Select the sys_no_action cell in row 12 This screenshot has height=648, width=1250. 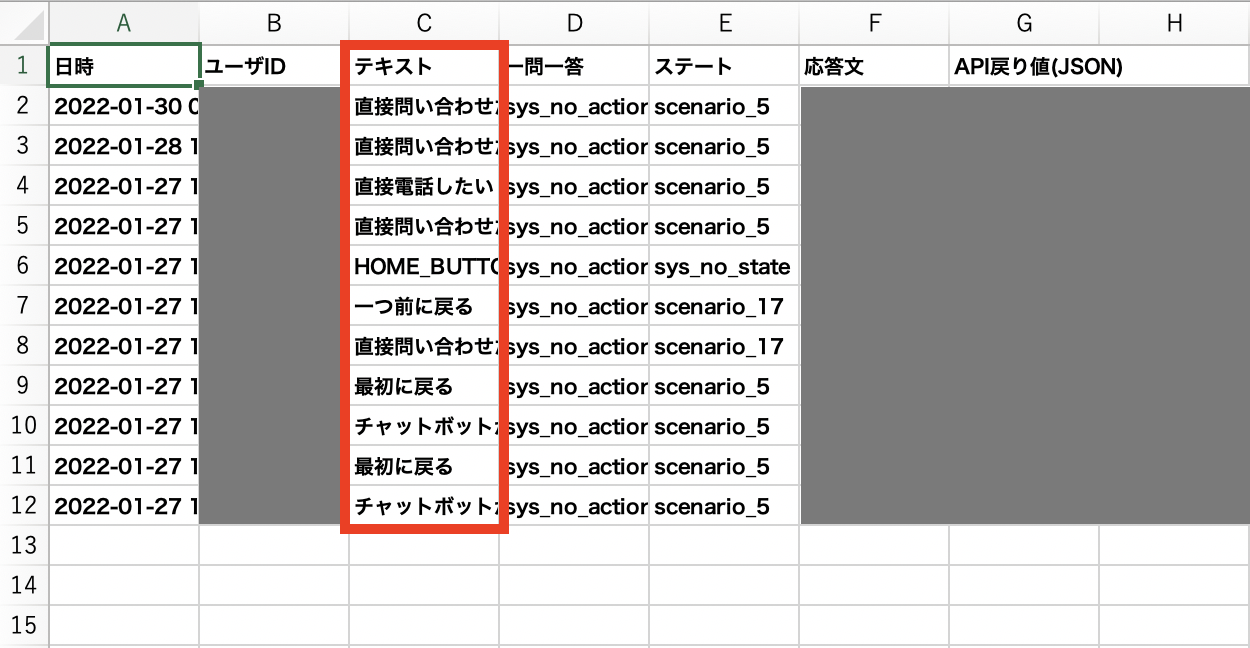574,506
